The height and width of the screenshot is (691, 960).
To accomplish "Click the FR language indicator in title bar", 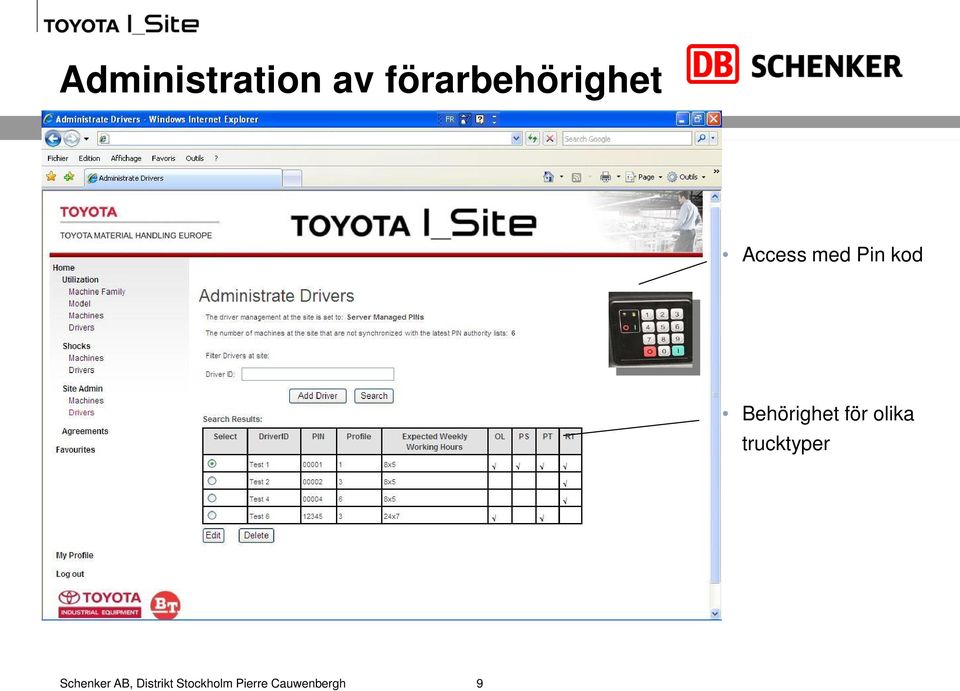I will (450, 119).
